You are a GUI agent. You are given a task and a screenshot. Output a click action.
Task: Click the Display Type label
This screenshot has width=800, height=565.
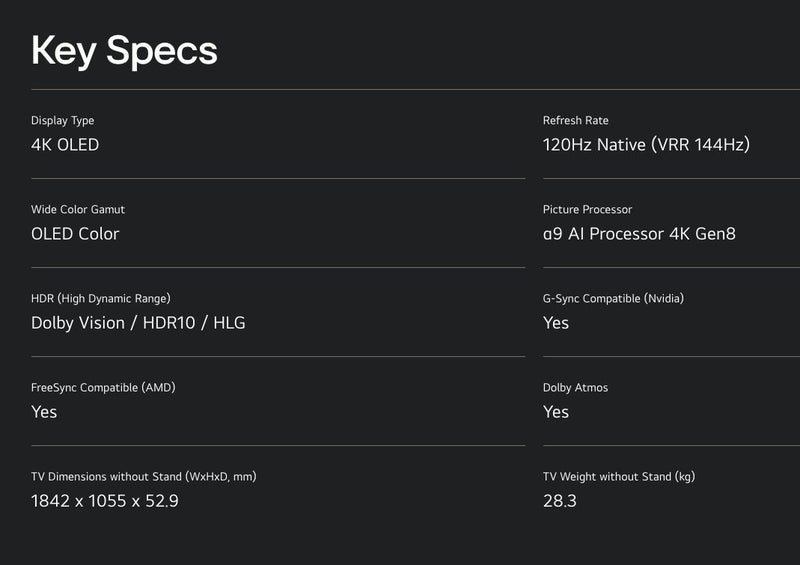63,121
